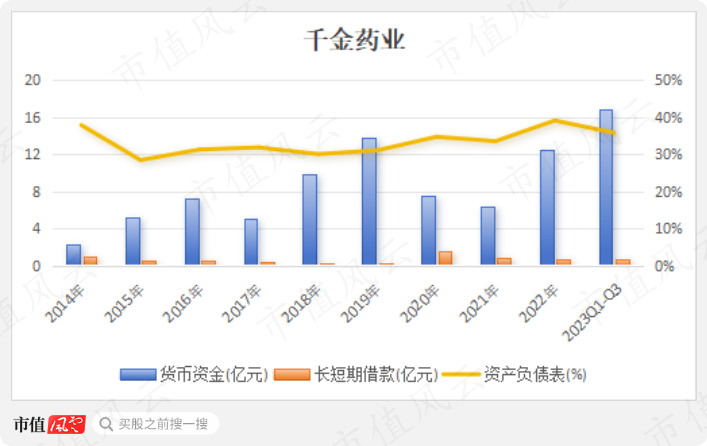The height and width of the screenshot is (446, 707).
Task: Click the 2021年 orange borrowing bar
Action: [504, 261]
